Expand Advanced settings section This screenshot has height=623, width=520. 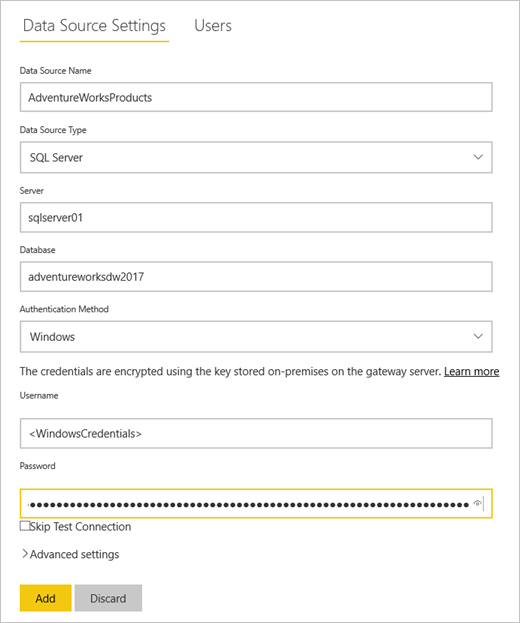coord(74,554)
